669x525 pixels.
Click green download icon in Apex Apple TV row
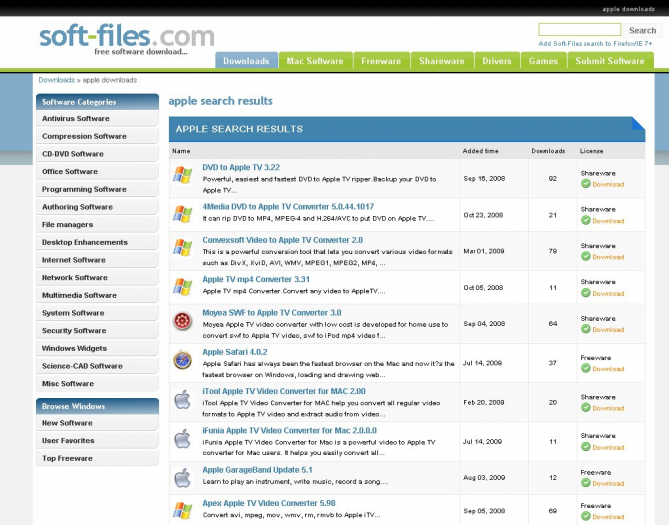tap(586, 516)
